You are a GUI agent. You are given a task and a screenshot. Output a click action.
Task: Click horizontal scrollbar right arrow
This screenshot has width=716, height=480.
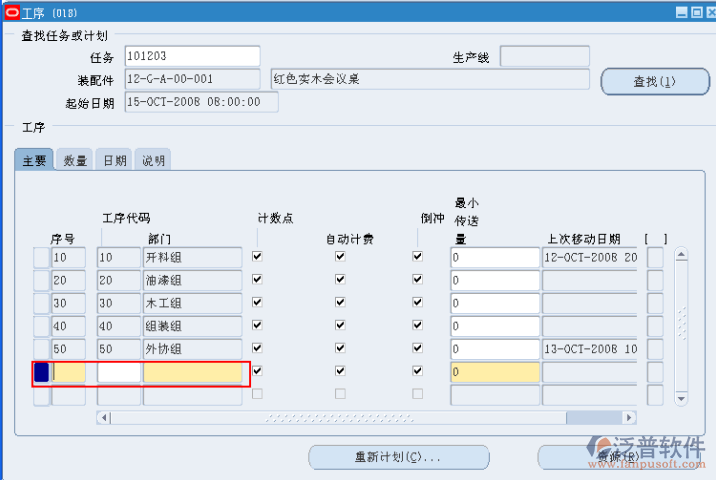pos(629,417)
